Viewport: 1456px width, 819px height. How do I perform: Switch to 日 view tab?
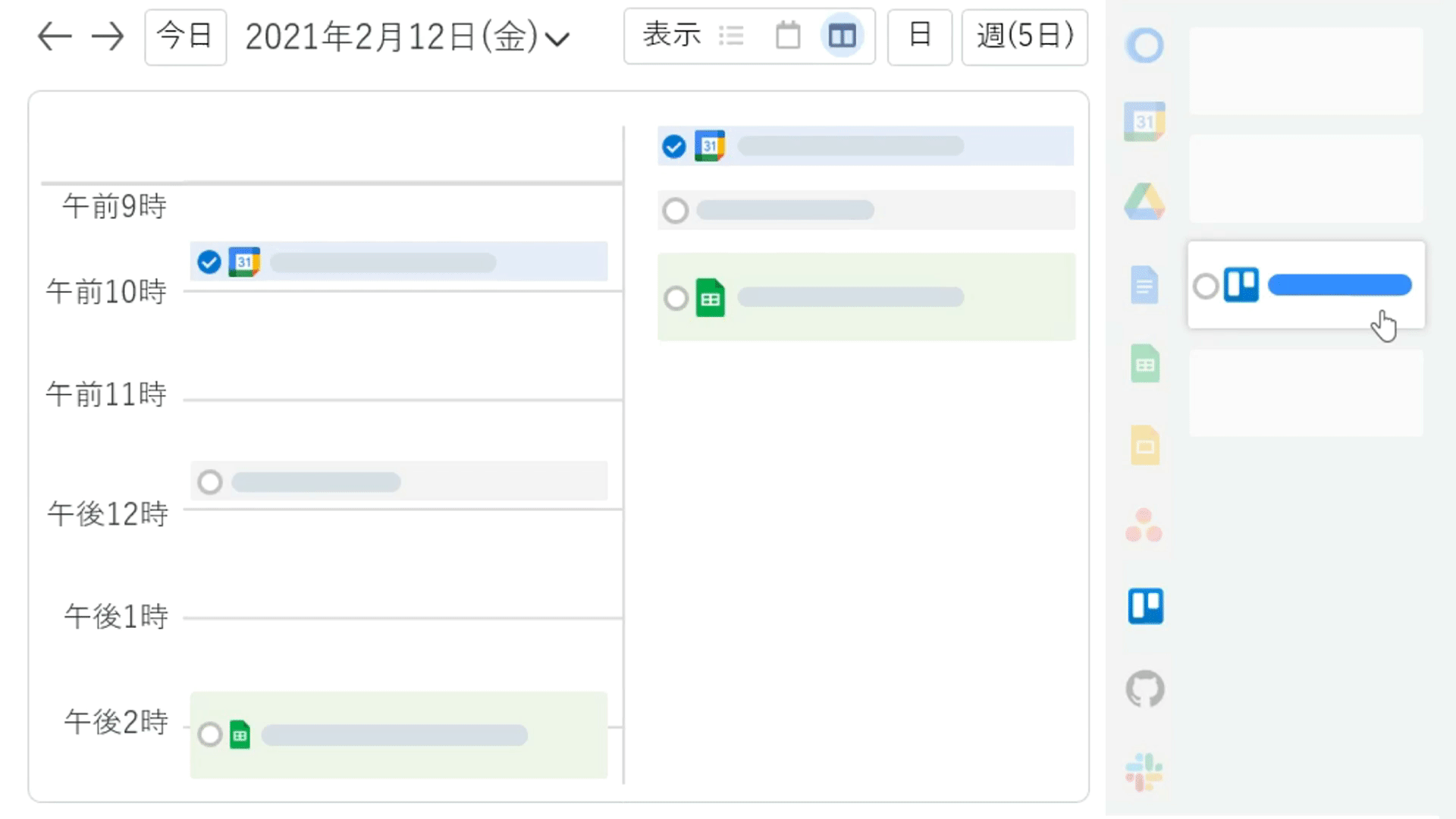[919, 36]
